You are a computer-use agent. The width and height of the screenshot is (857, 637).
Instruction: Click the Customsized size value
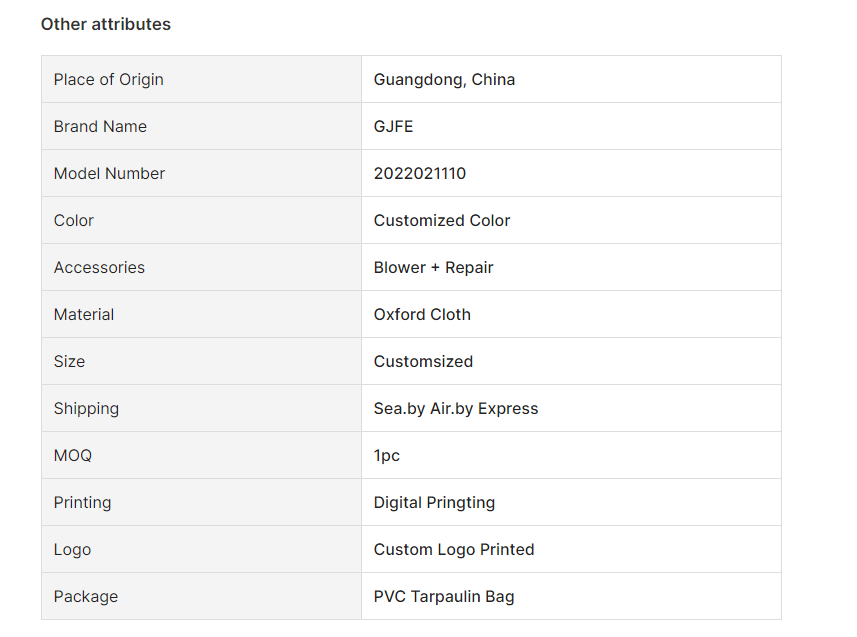[423, 361]
